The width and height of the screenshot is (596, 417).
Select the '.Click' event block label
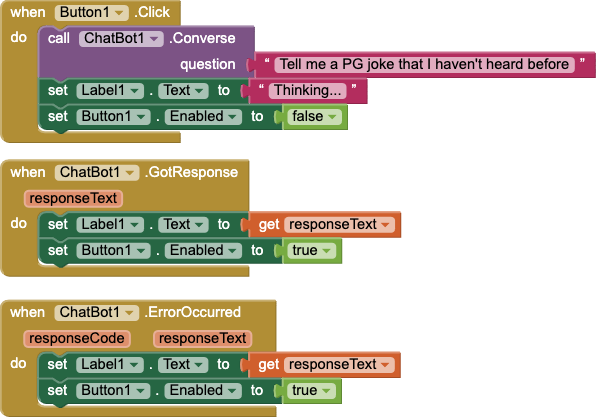pyautogui.click(x=152, y=13)
